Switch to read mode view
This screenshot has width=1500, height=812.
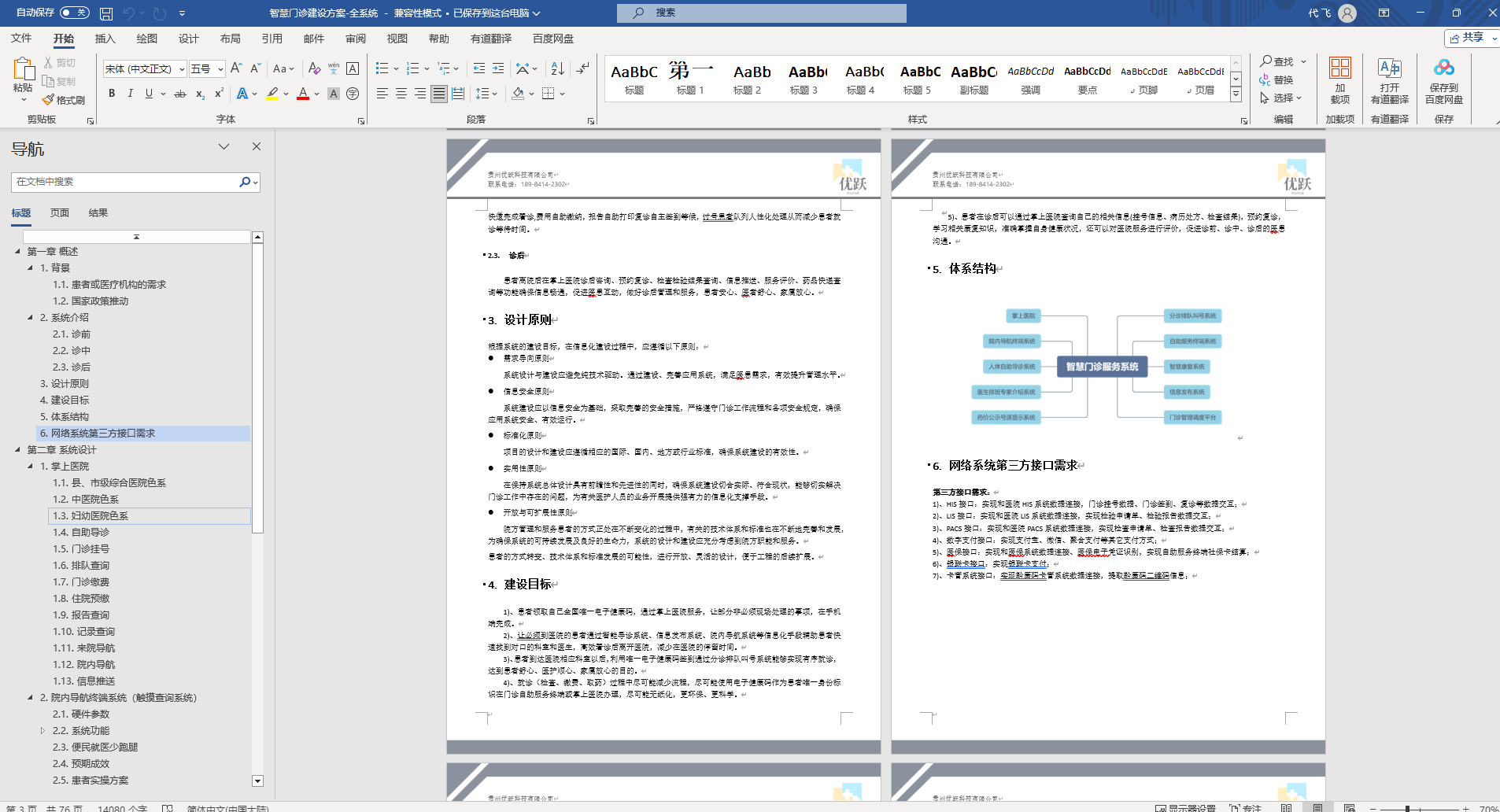click(x=1286, y=807)
